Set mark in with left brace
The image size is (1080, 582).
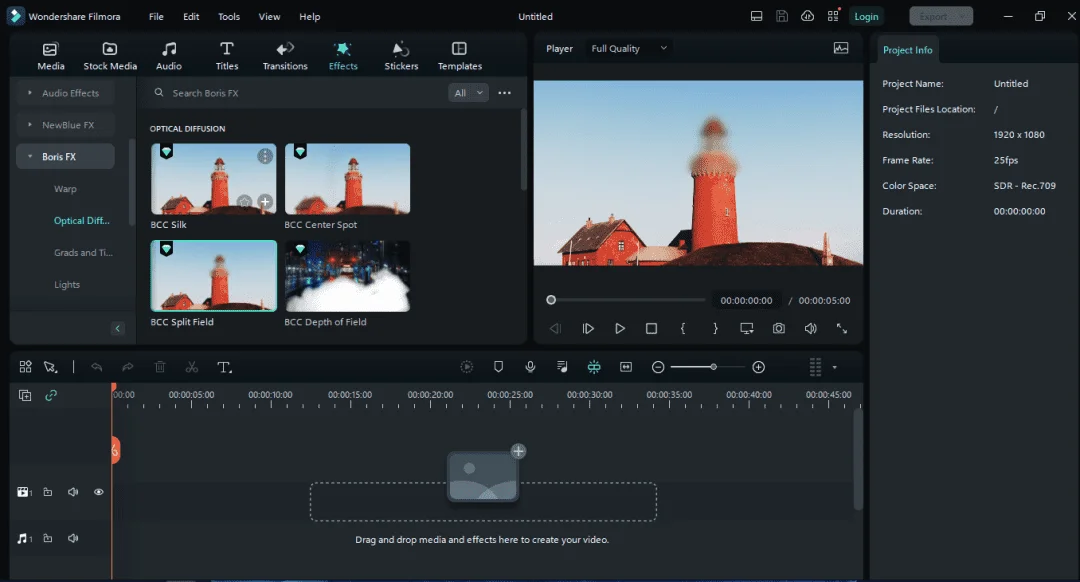point(683,329)
